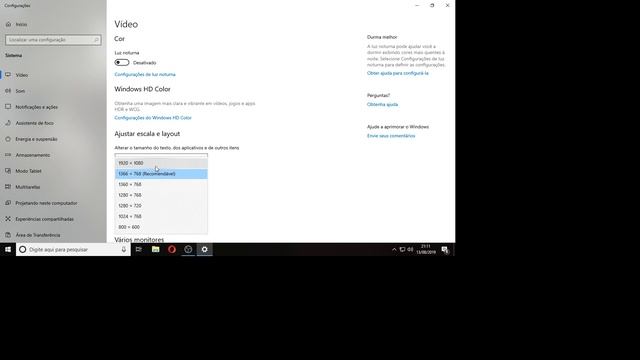Open the Experiências compartilhadas icon
The height and width of the screenshot is (360, 640).
[8, 219]
